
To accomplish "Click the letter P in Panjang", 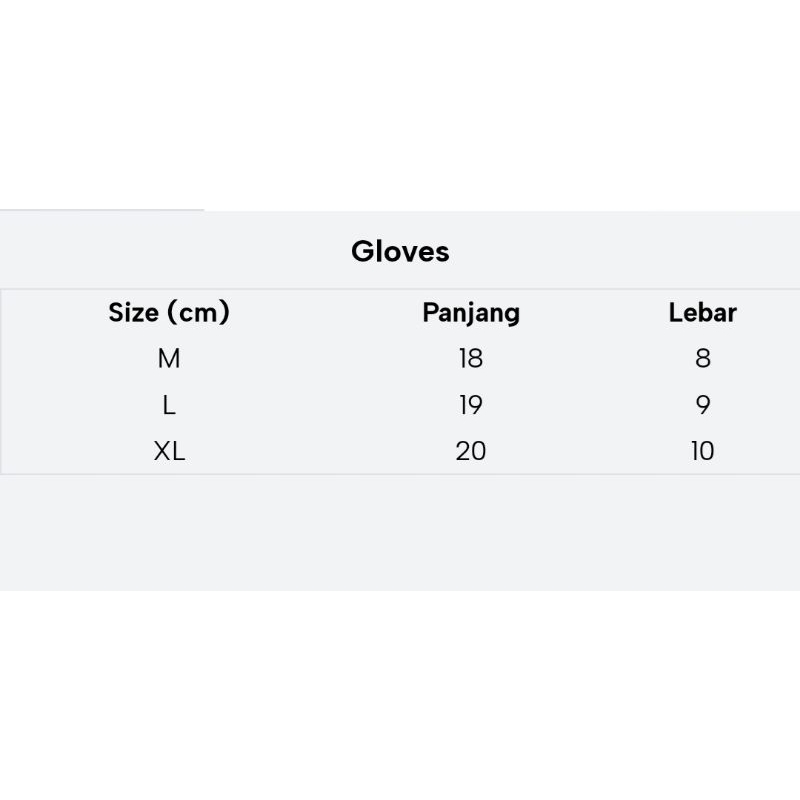I will tap(430, 312).
